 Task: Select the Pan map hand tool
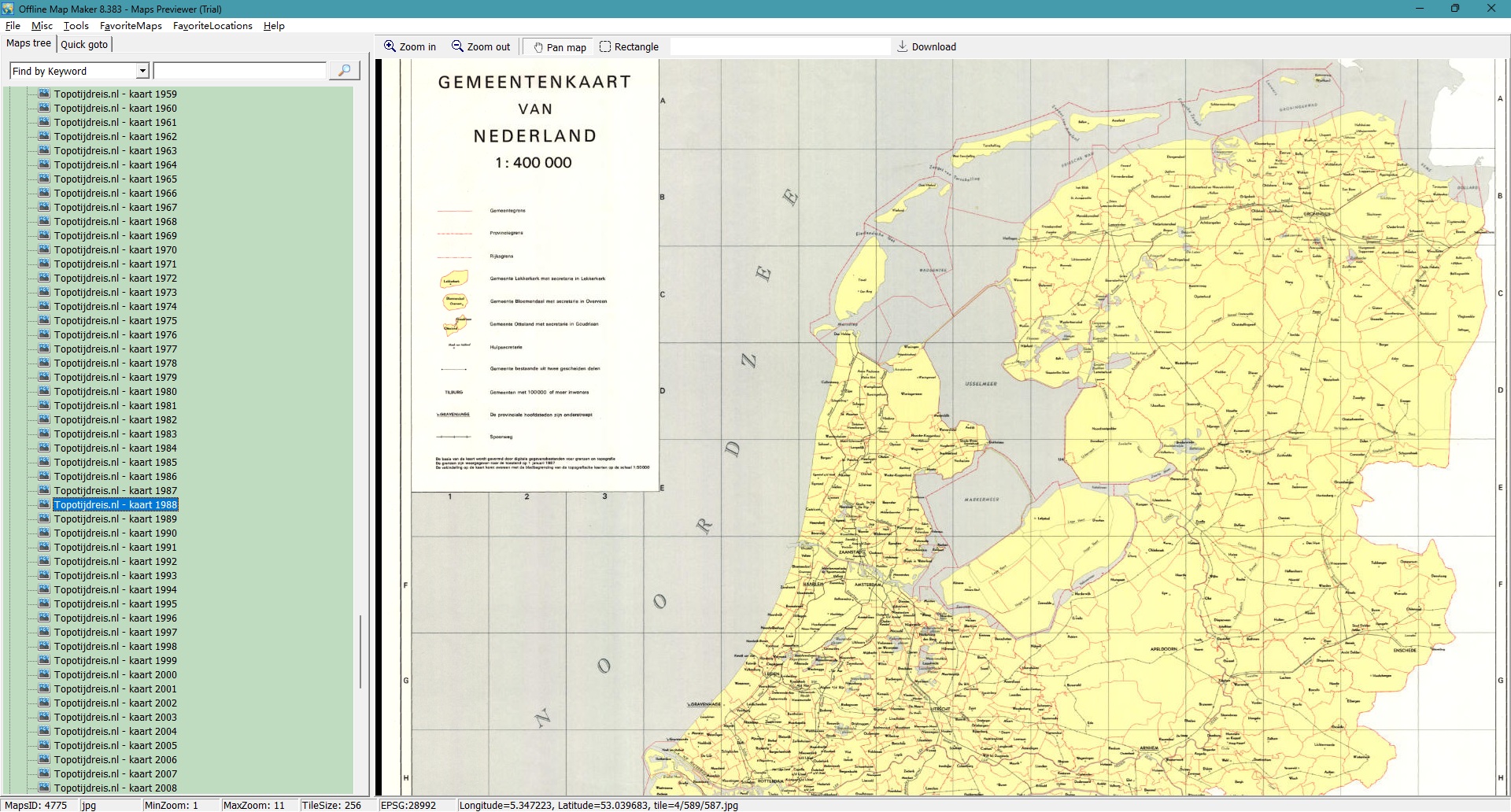pyautogui.click(x=538, y=47)
